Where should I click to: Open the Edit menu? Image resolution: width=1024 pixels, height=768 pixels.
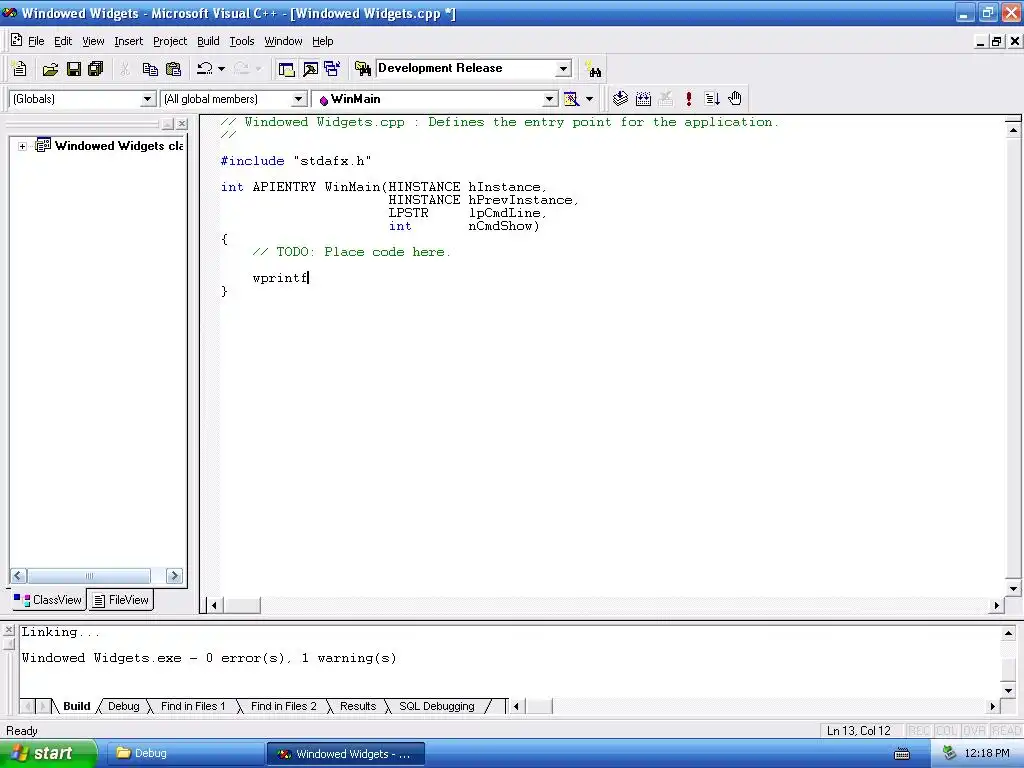(x=63, y=41)
